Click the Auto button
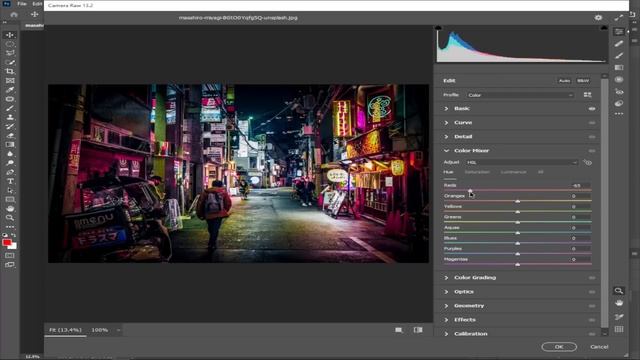 point(564,81)
